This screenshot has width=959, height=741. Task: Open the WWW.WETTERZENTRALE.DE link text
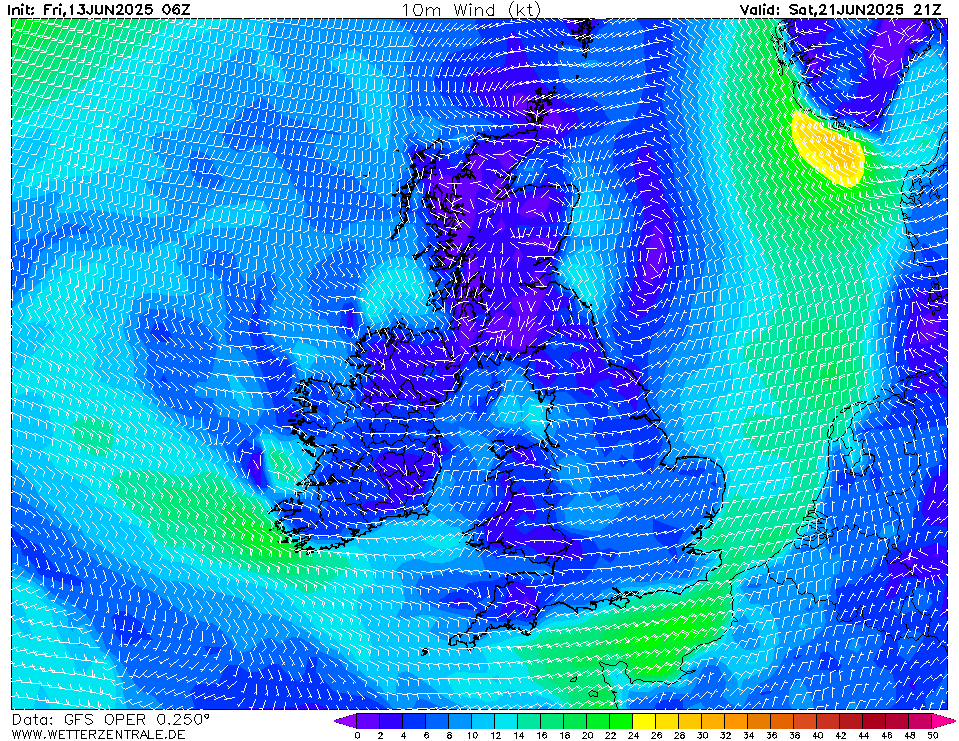tap(98, 734)
